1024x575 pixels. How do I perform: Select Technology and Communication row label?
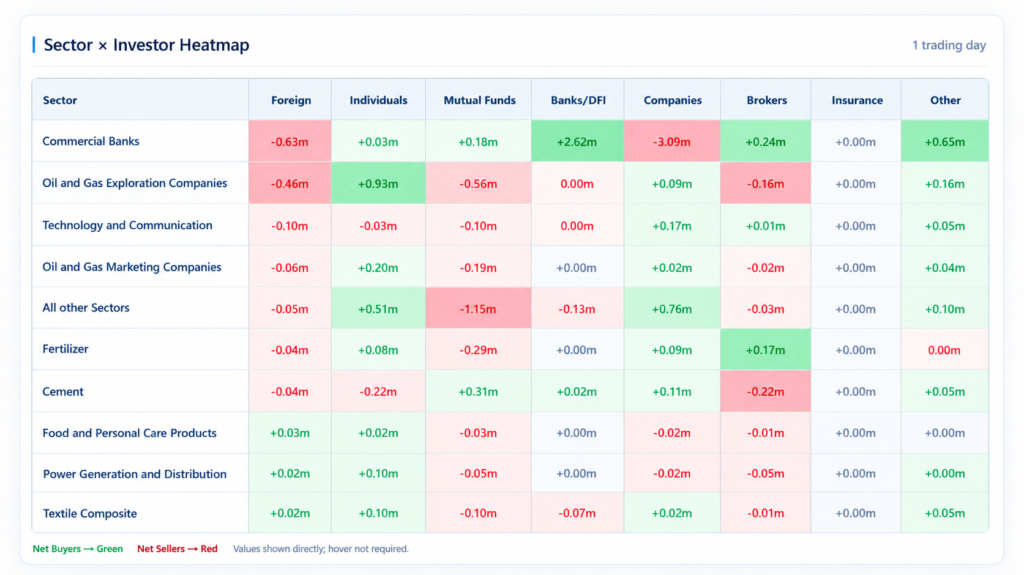click(127, 225)
